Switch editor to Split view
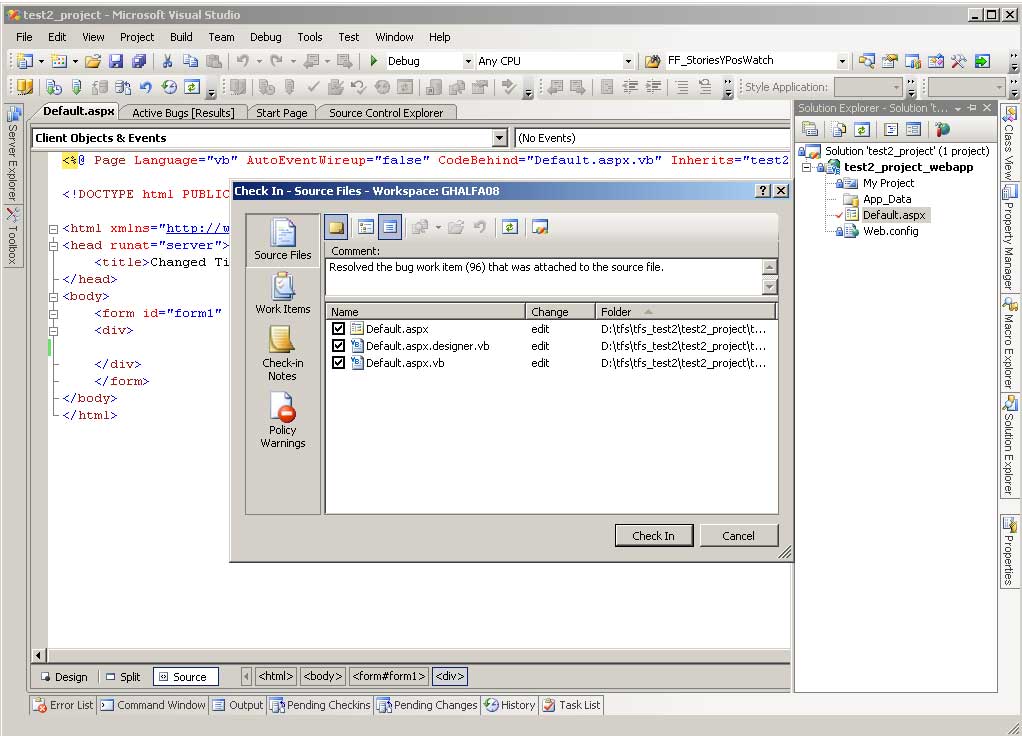 (123, 677)
